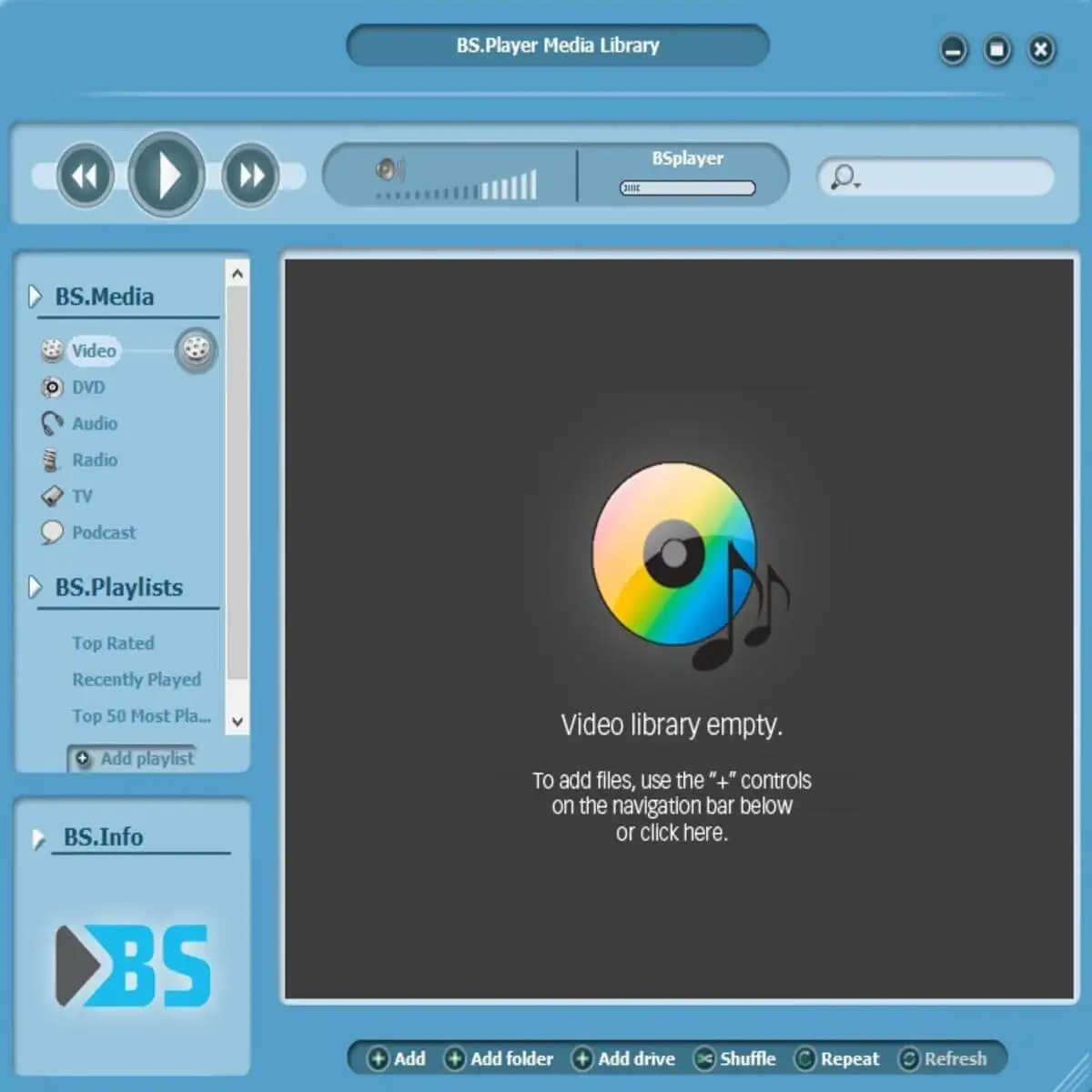Open the Top Rated playlist
The width and height of the screenshot is (1092, 1092).
(x=114, y=642)
